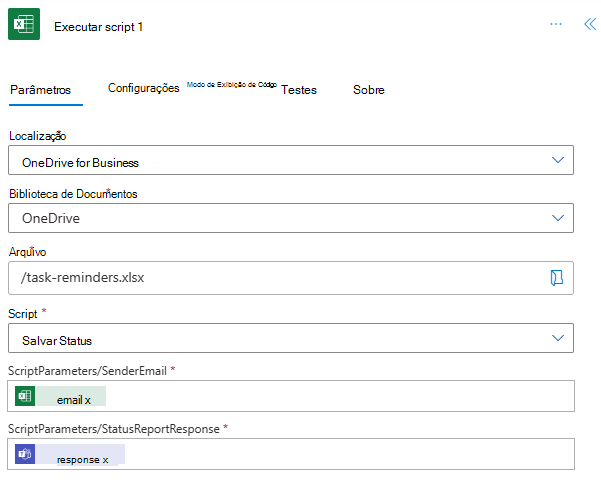
Task: Select the Sobre tab
Action: coord(369,90)
